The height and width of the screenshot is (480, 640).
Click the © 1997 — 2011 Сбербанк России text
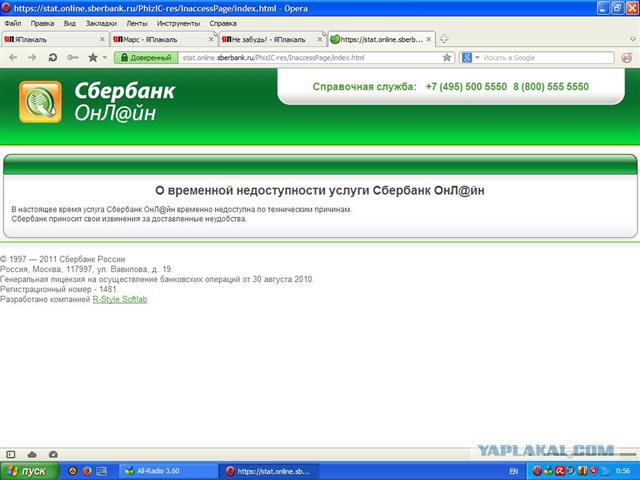pyautogui.click(x=62, y=259)
